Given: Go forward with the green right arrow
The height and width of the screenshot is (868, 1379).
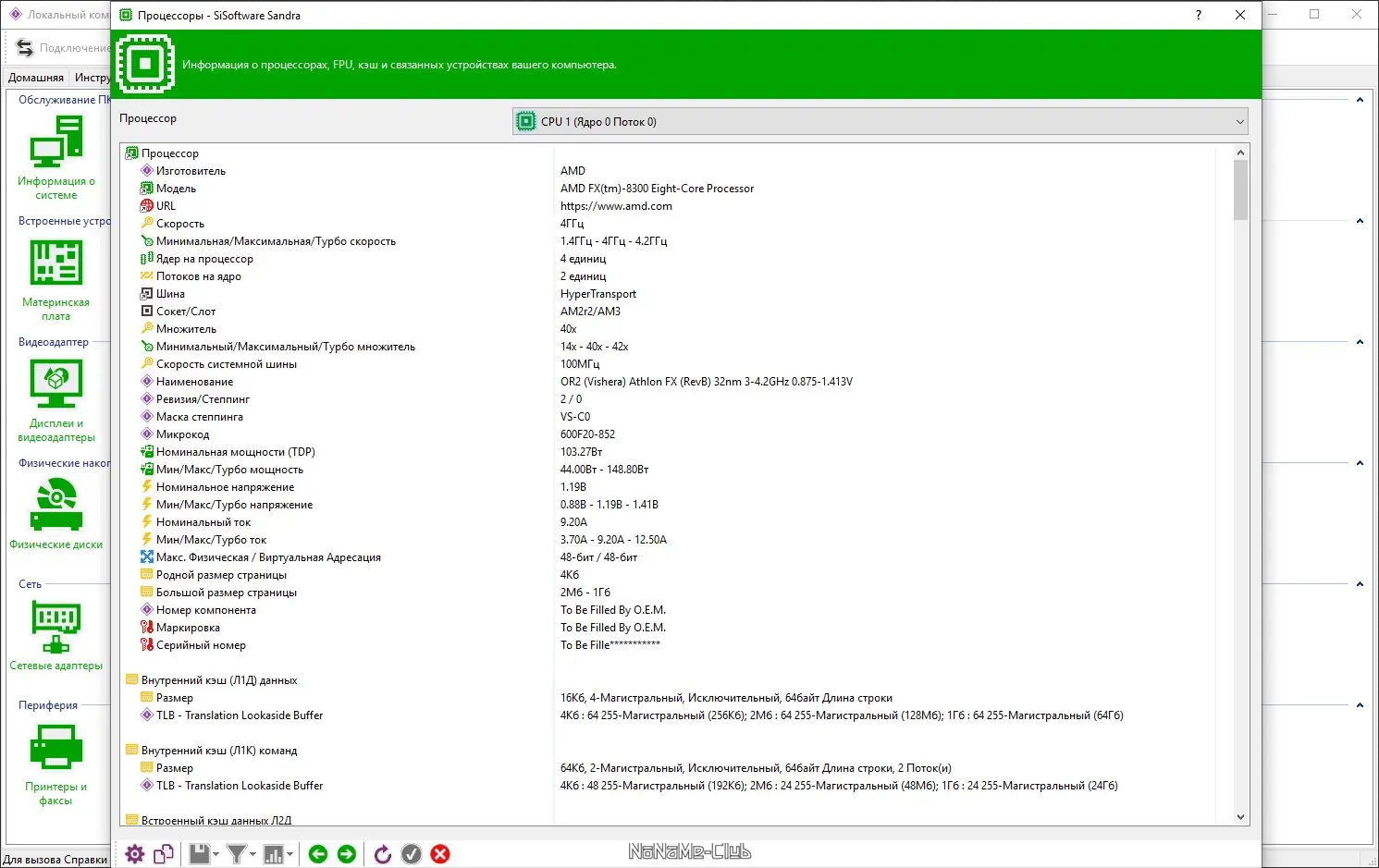Looking at the screenshot, I should [x=347, y=854].
